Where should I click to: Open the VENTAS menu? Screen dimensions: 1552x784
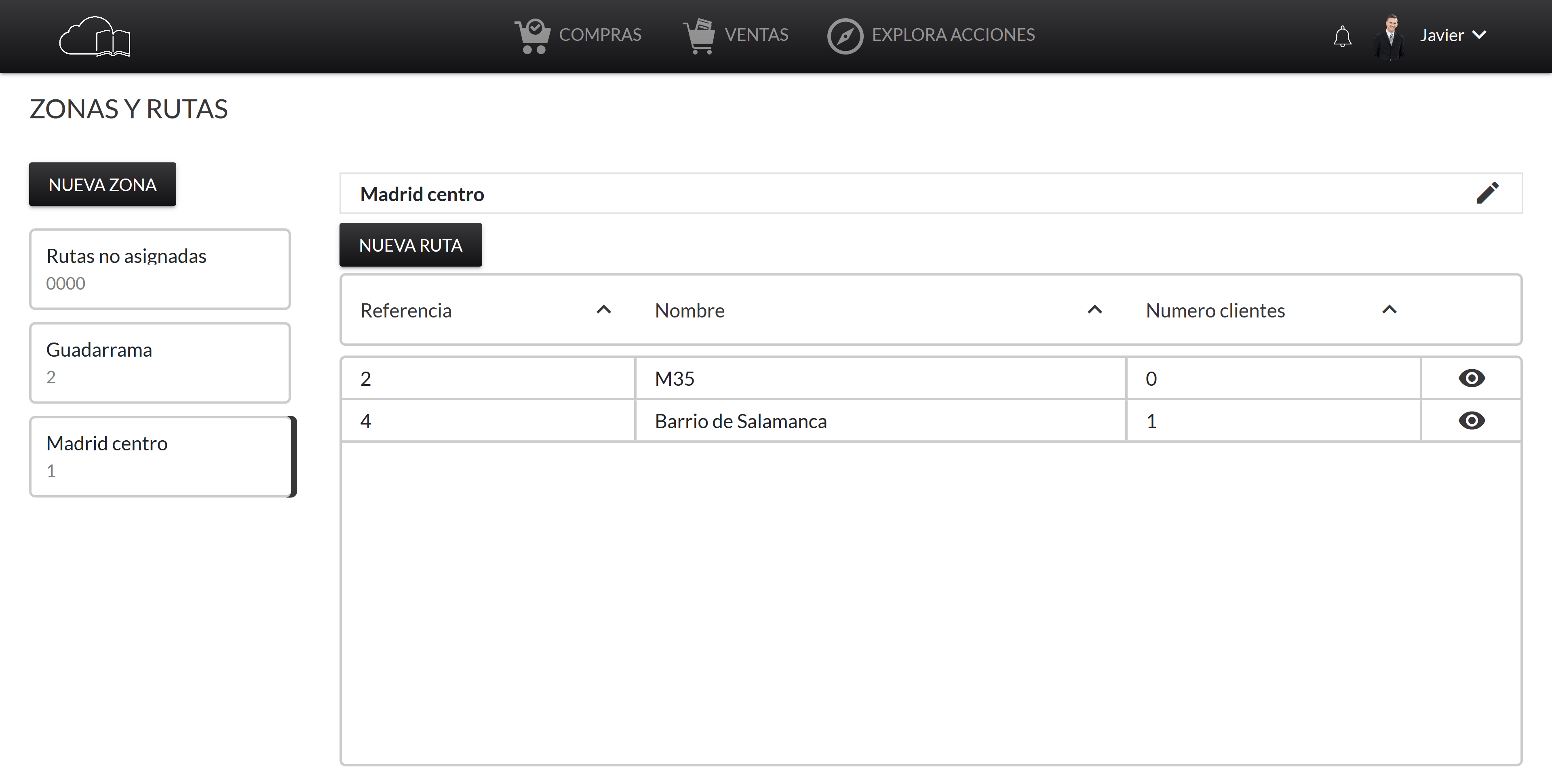(x=756, y=35)
